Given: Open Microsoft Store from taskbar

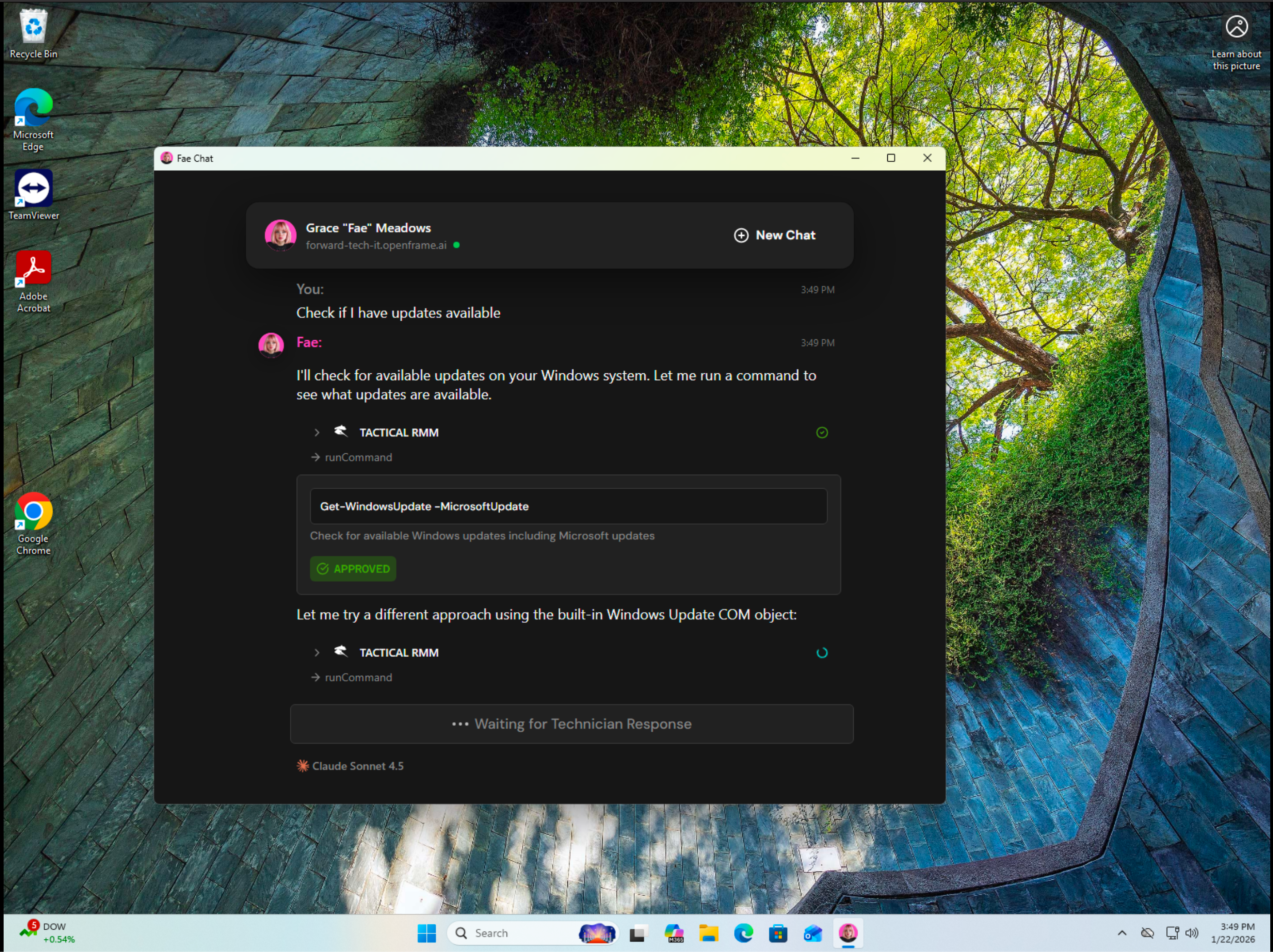Looking at the screenshot, I should 778,933.
